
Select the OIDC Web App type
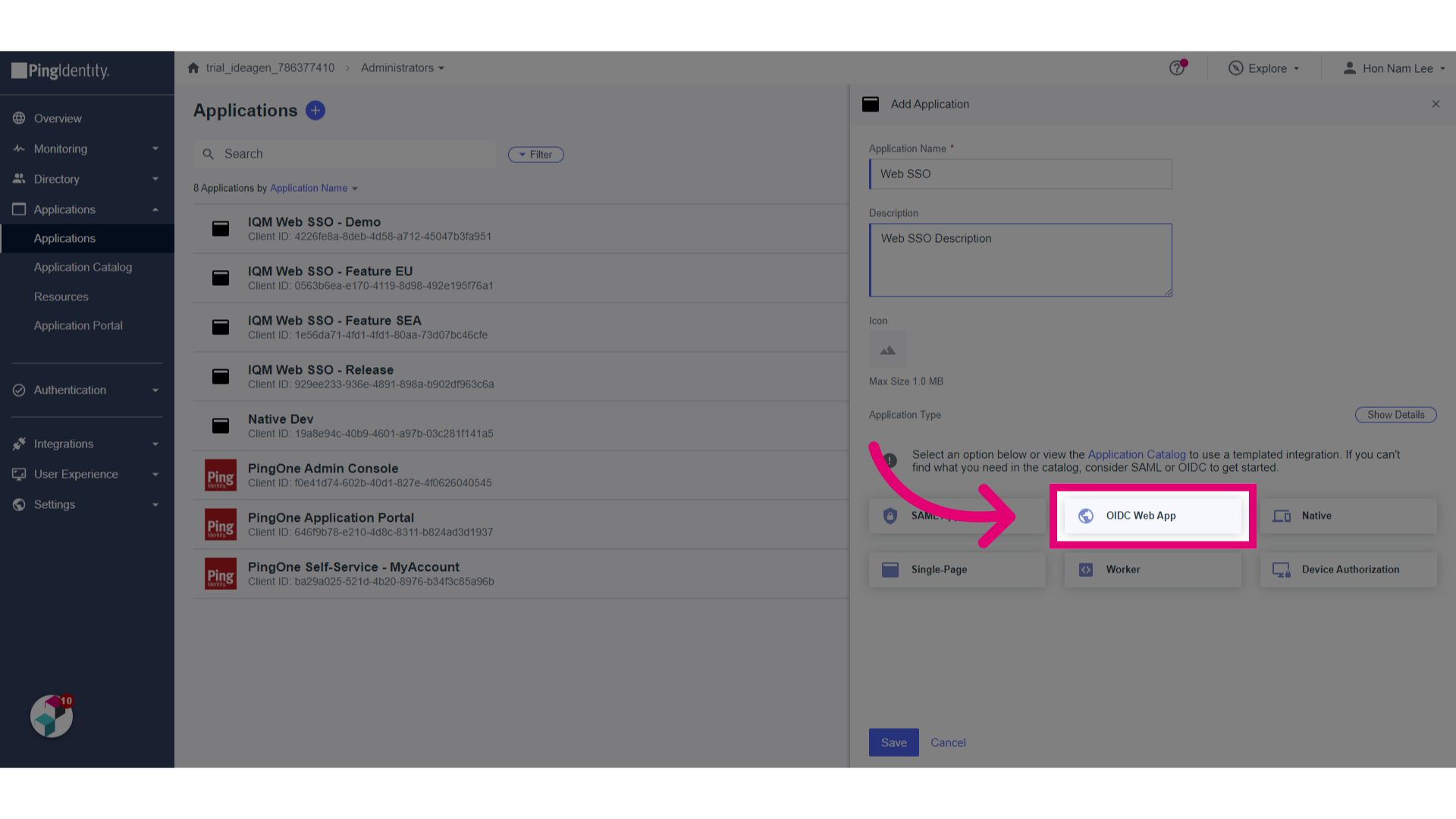1153,516
